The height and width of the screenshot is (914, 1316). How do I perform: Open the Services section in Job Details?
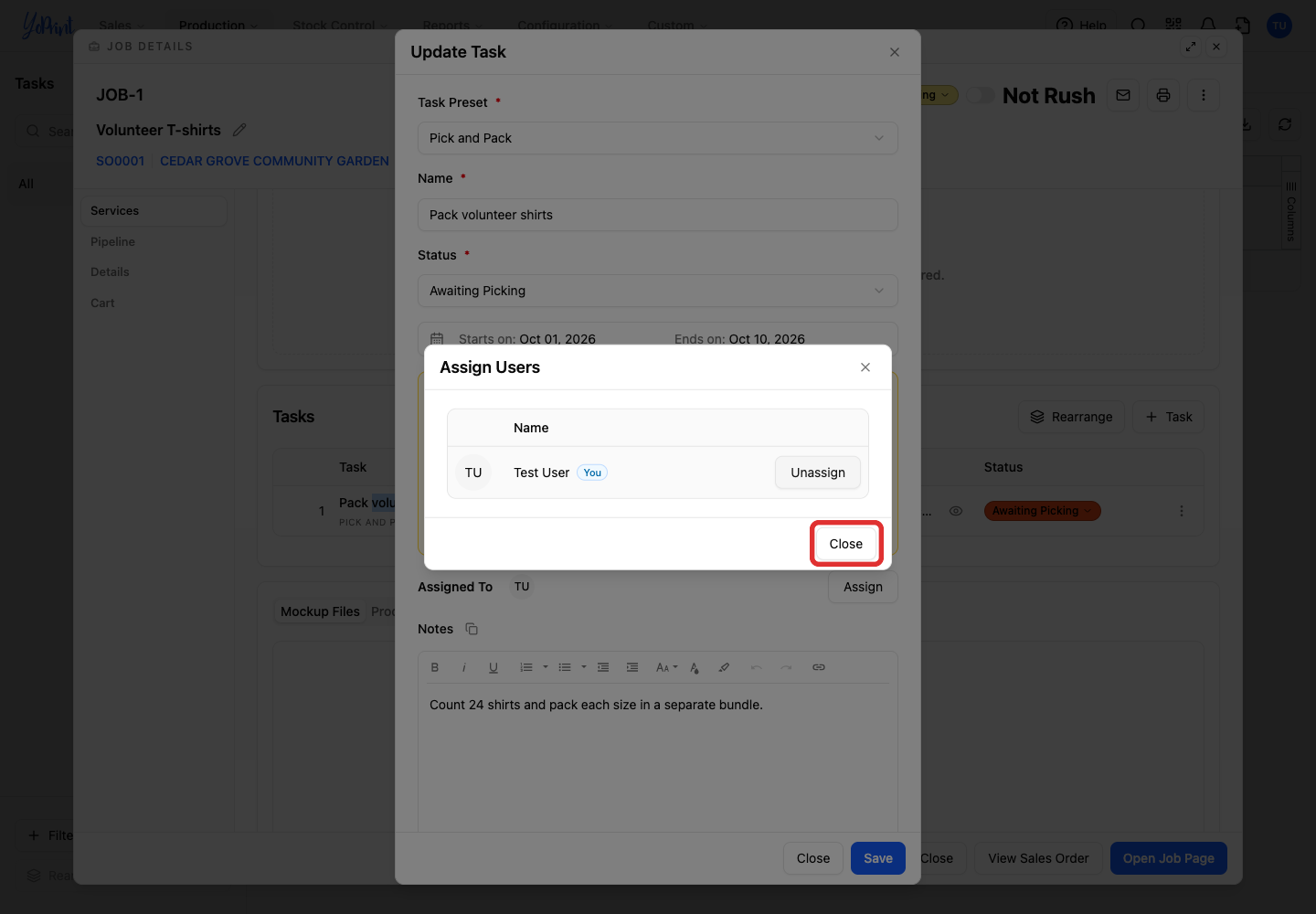[154, 211]
